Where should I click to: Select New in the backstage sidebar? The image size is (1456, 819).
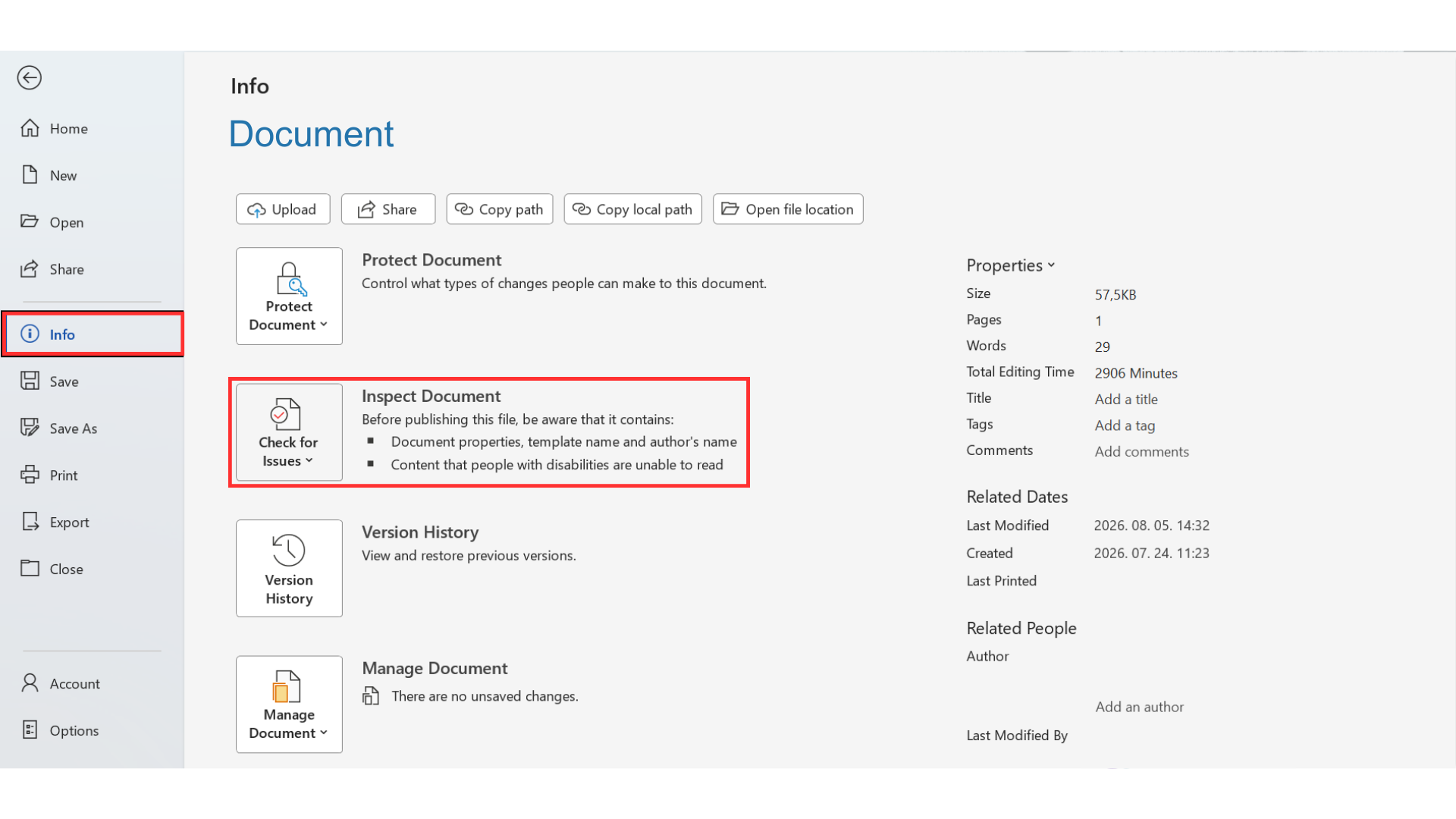(92, 175)
